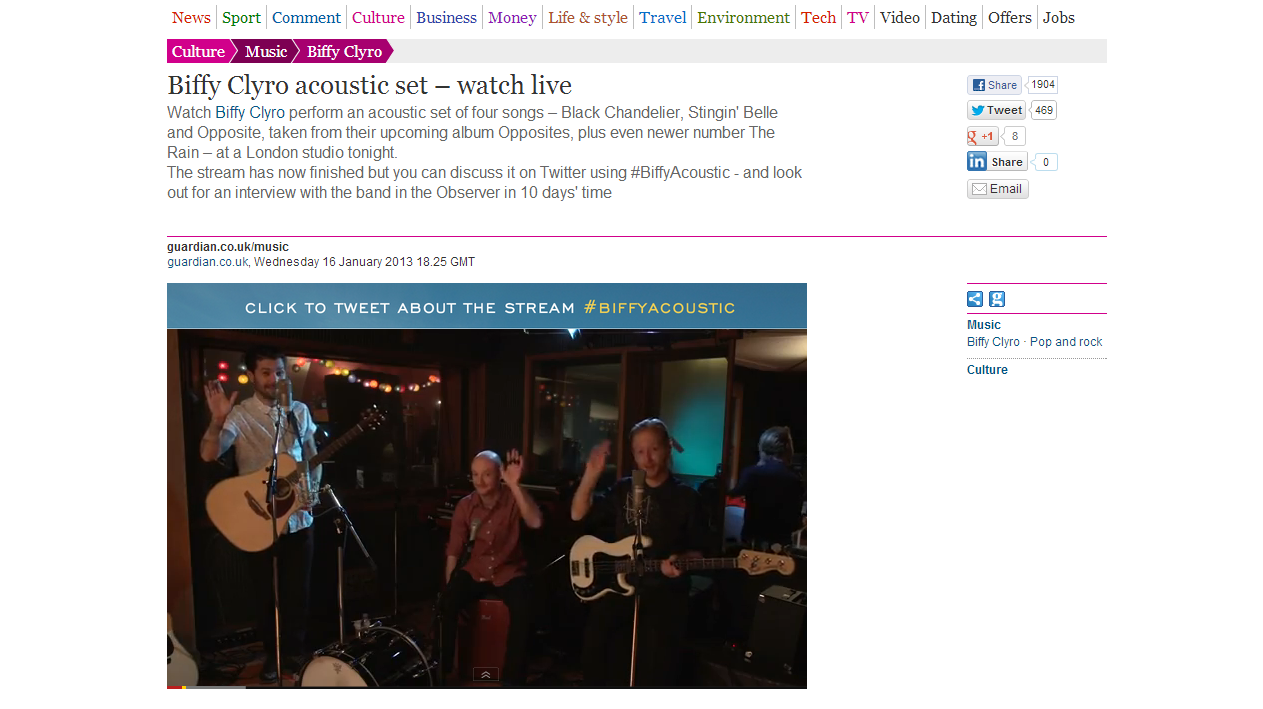Click the Email envelope button
The height and width of the screenshot is (709, 1263).
pos(997,189)
